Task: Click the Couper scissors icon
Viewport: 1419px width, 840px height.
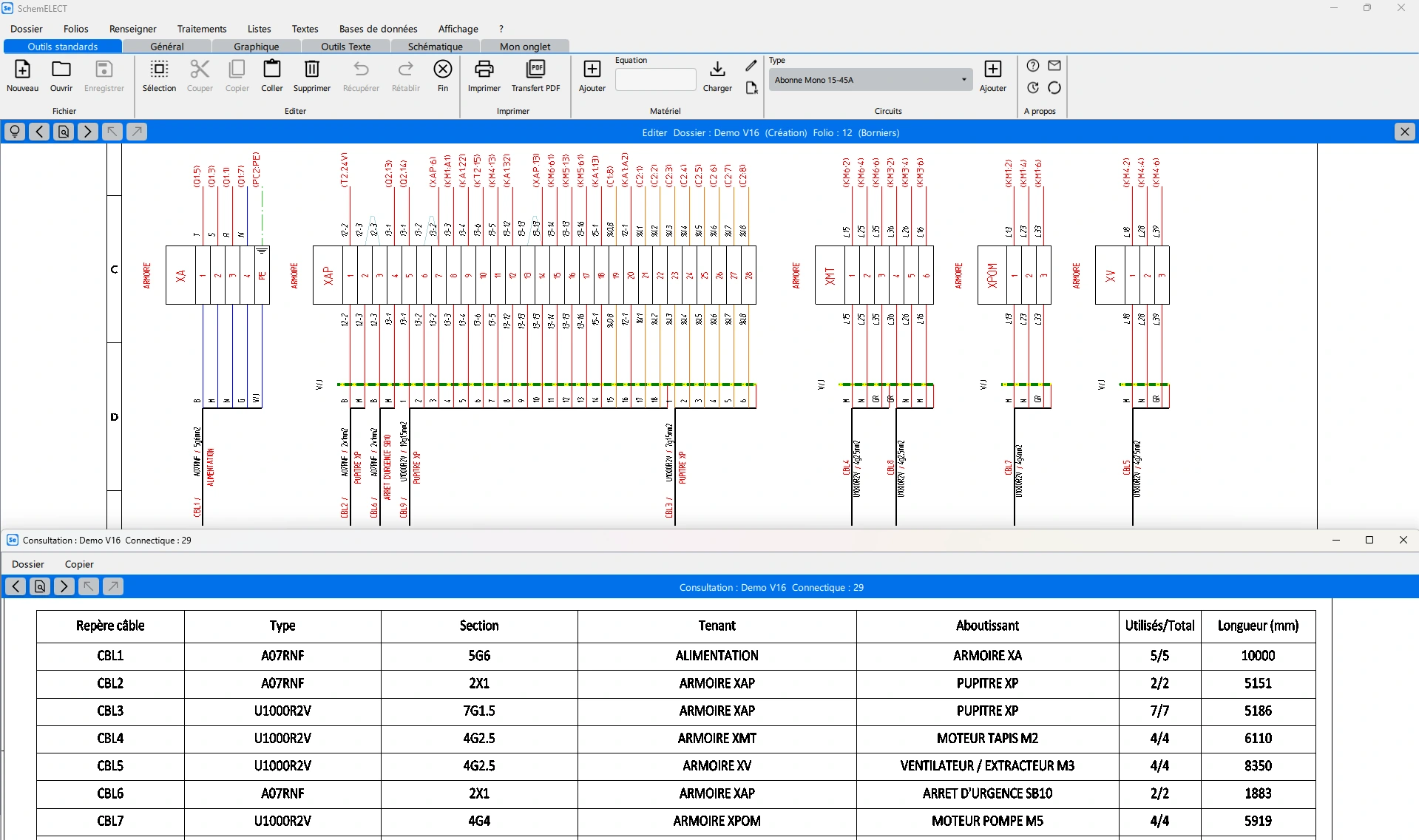Action: pyautogui.click(x=200, y=70)
